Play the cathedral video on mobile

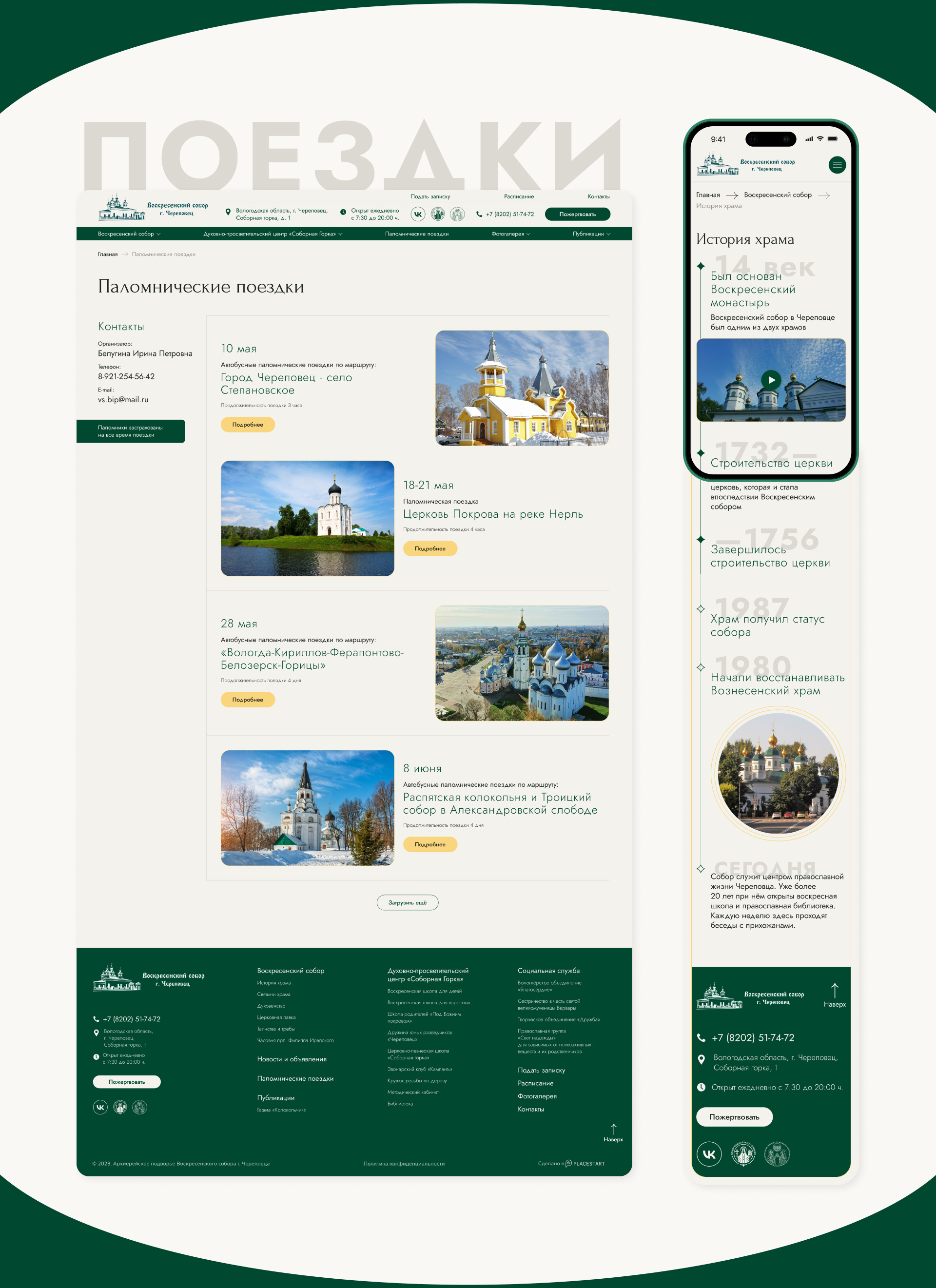click(771, 379)
